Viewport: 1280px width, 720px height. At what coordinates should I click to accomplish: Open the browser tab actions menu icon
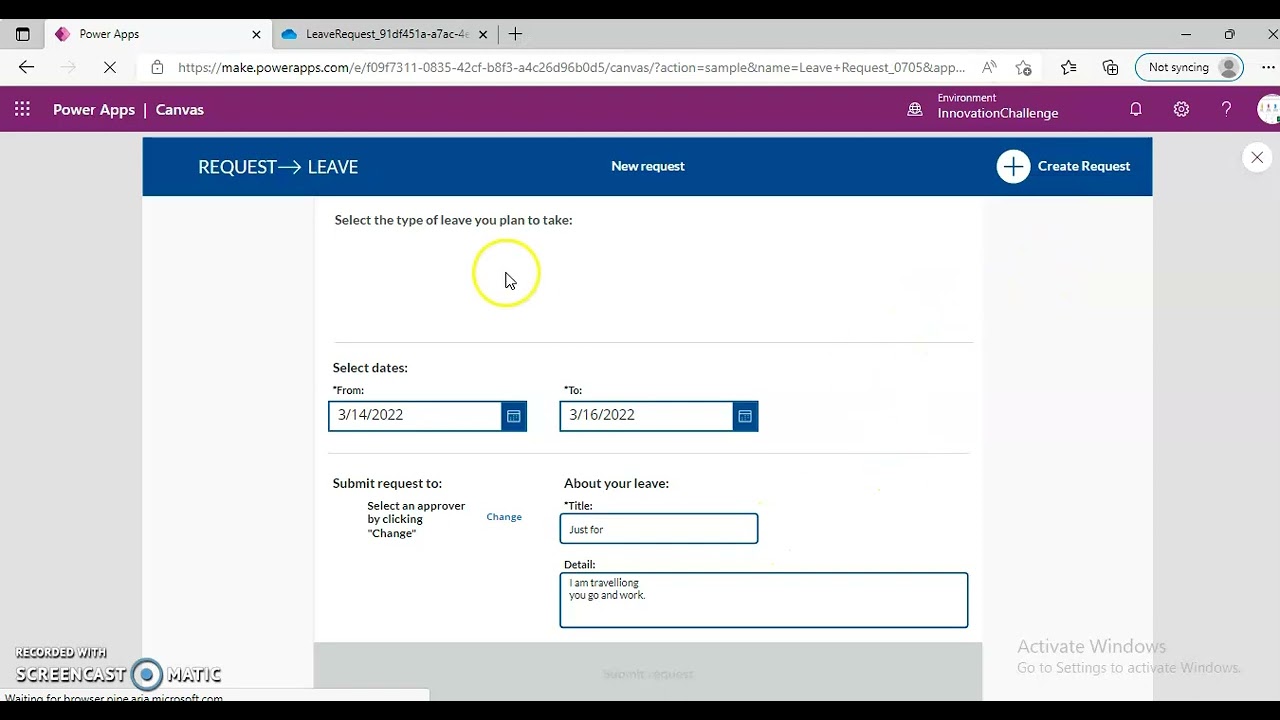coord(22,34)
